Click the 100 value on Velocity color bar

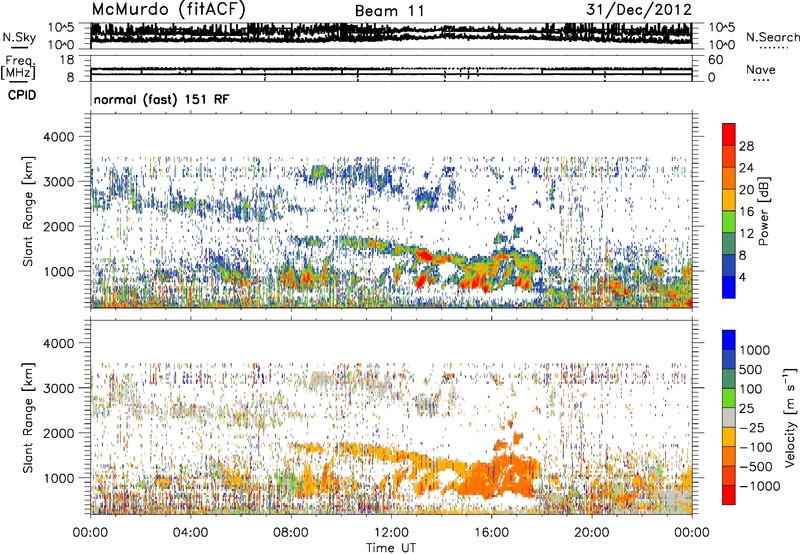751,389
